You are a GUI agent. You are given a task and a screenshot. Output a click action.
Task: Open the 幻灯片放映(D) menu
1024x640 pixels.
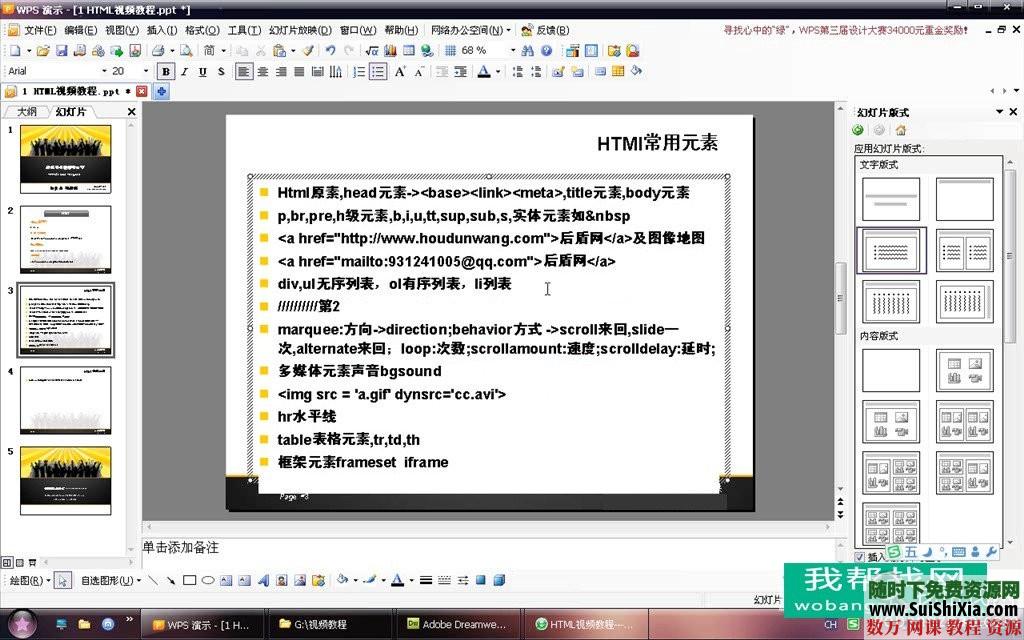300,30
